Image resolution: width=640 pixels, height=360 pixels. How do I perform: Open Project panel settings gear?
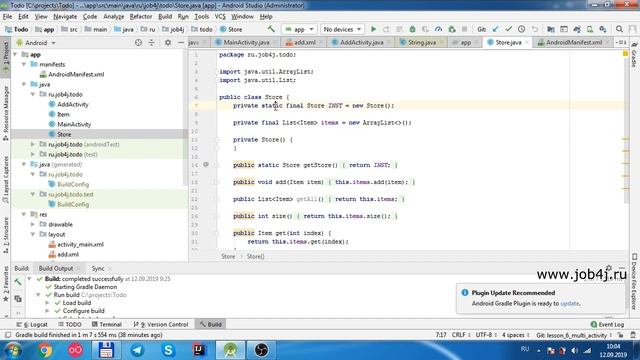168,42
